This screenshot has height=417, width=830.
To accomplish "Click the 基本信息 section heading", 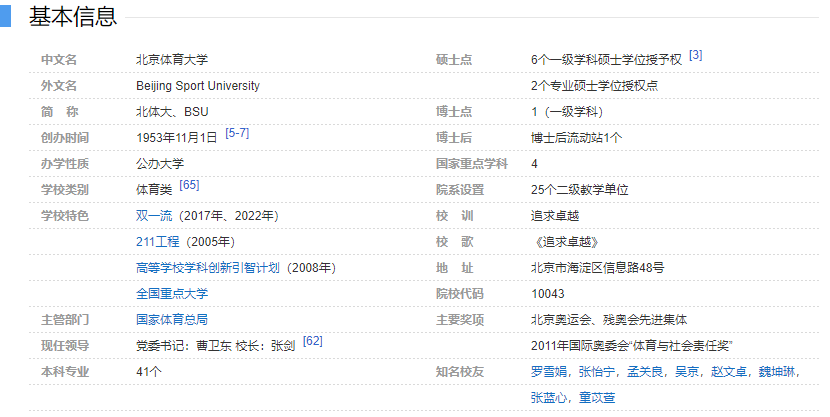I will pos(73,17).
